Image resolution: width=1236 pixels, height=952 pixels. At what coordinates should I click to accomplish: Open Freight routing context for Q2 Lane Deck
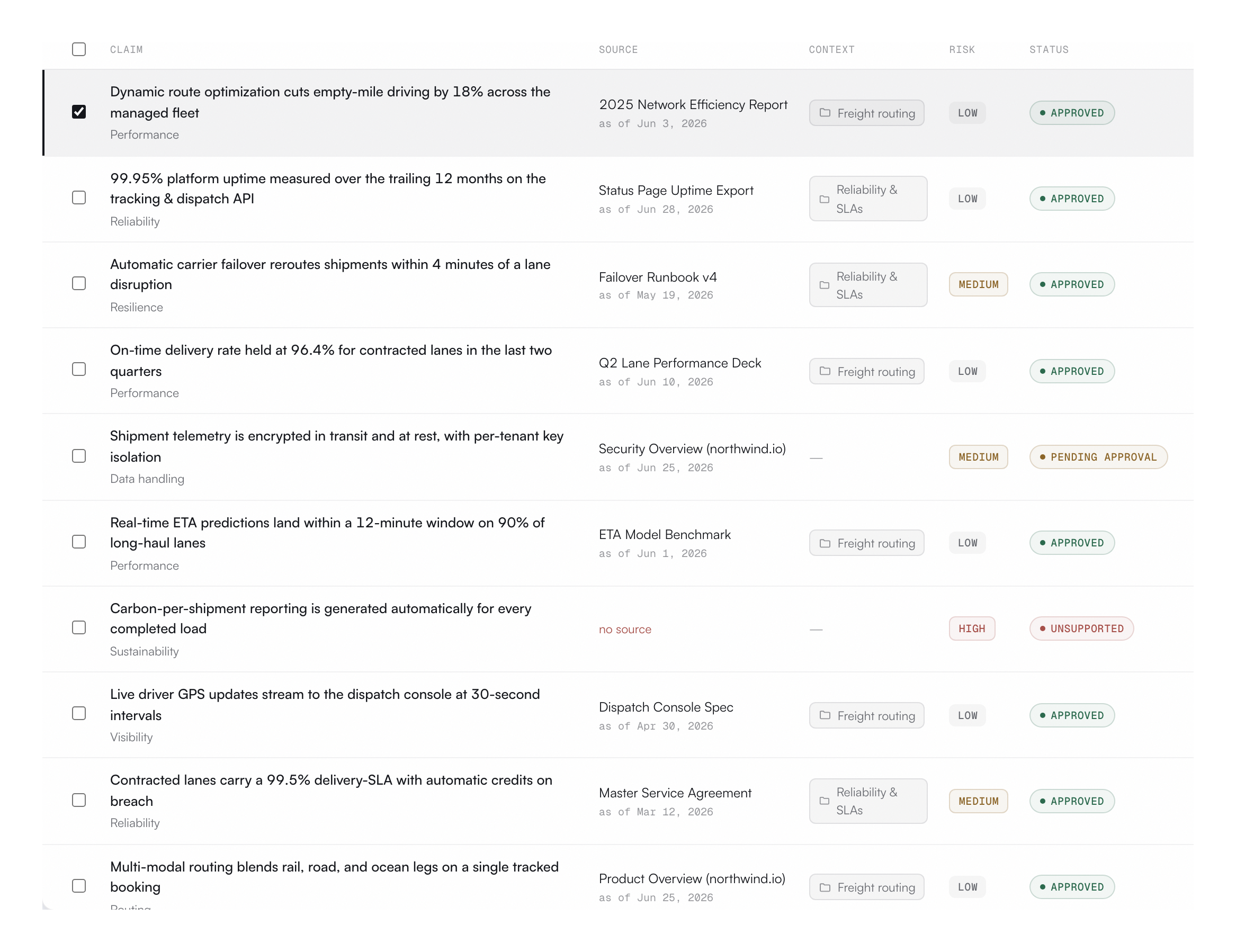pos(867,371)
